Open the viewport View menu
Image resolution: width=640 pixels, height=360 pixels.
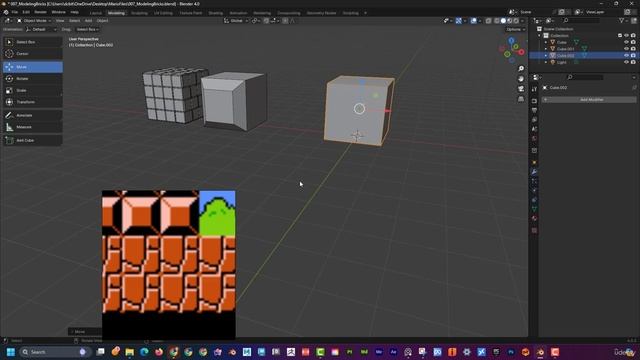[x=60, y=21]
